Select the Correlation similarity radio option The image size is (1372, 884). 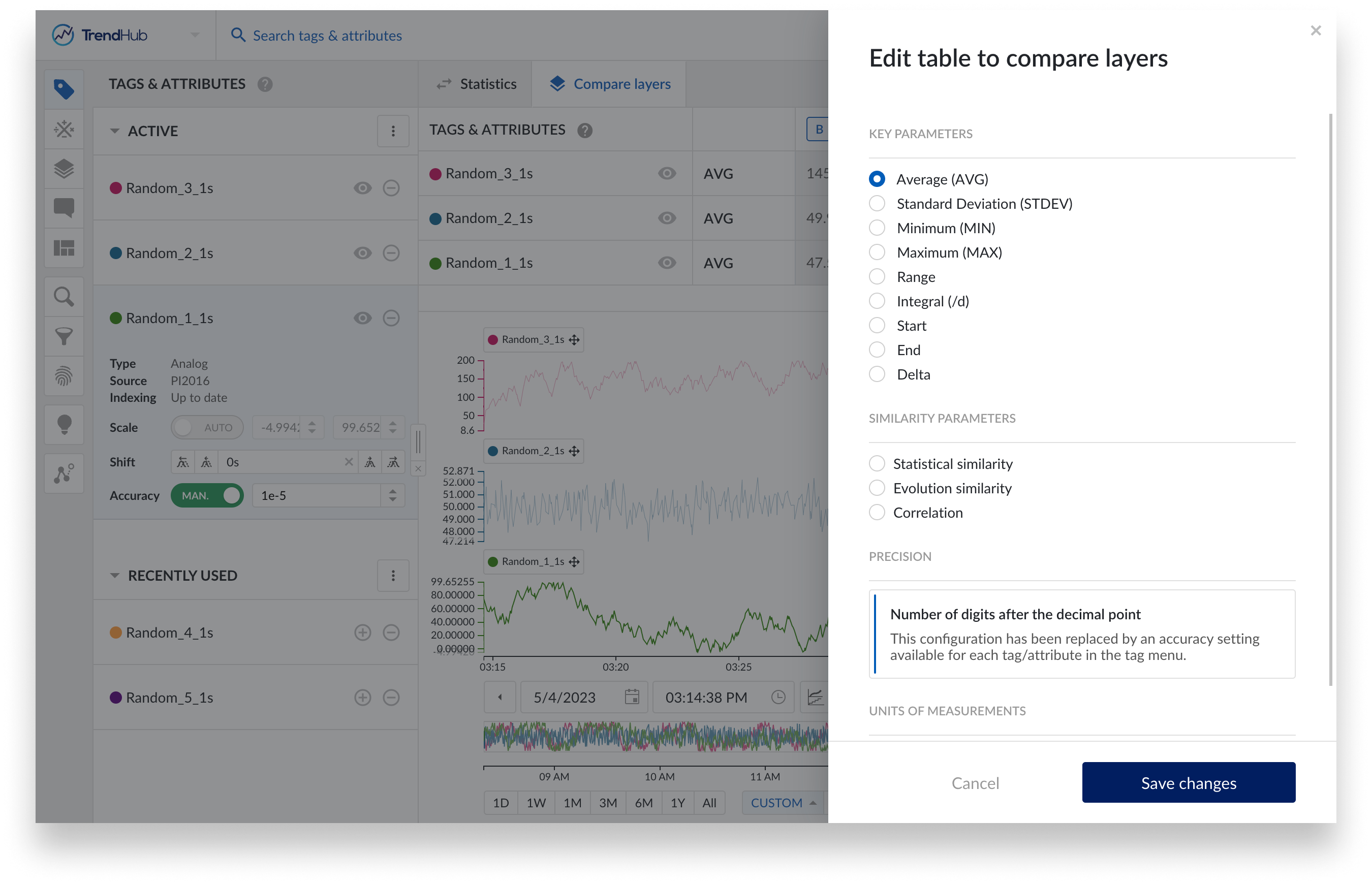point(877,513)
